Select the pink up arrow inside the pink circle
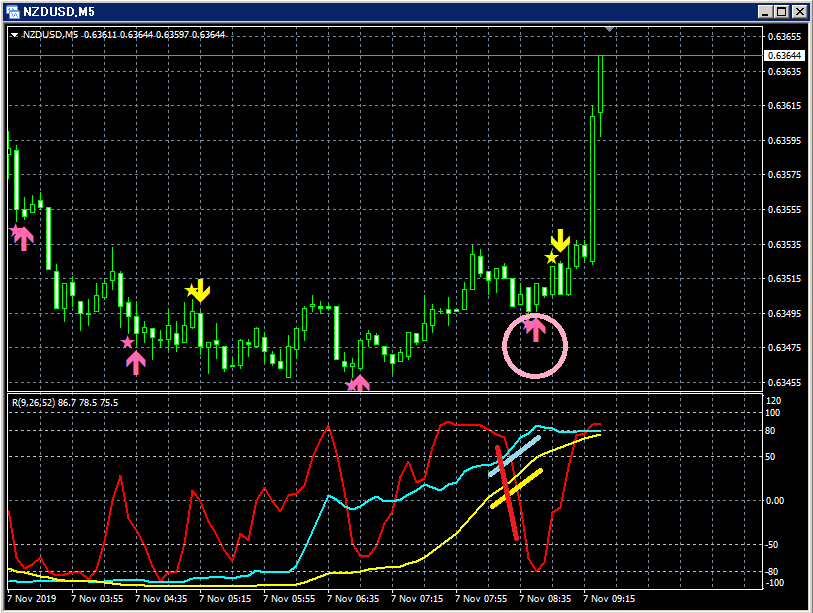 tap(535, 330)
